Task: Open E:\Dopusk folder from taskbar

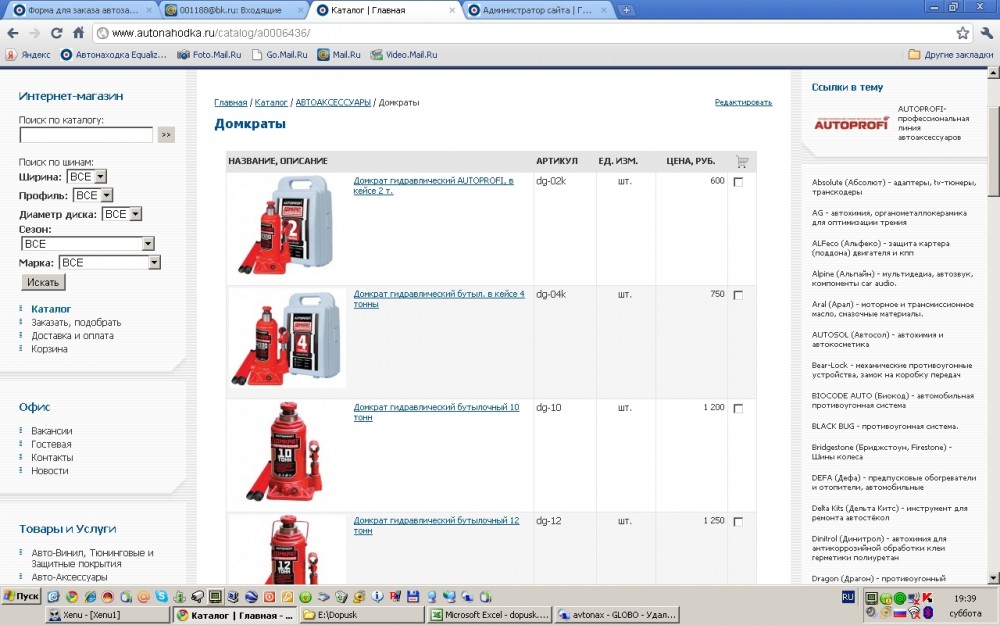Action: 362,615
